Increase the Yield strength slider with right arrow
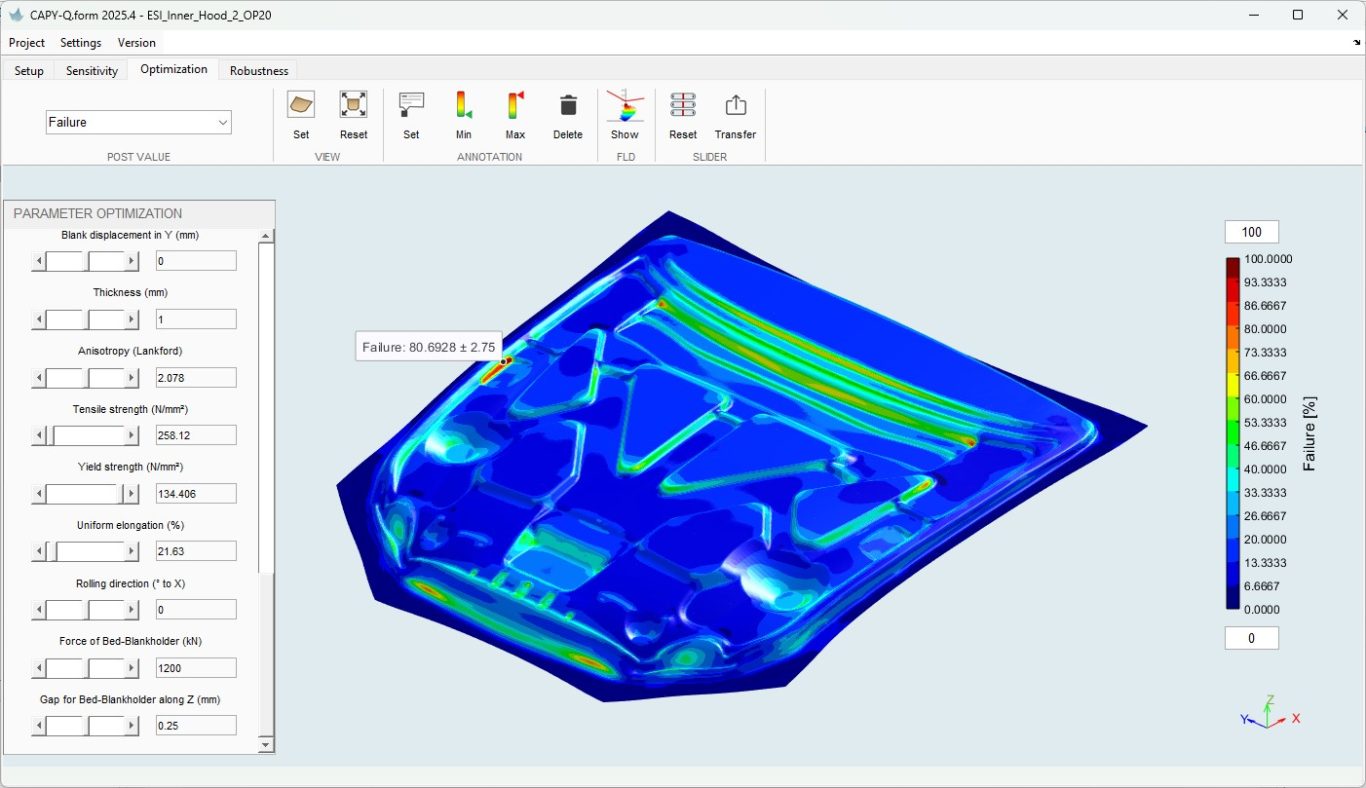 click(x=131, y=494)
